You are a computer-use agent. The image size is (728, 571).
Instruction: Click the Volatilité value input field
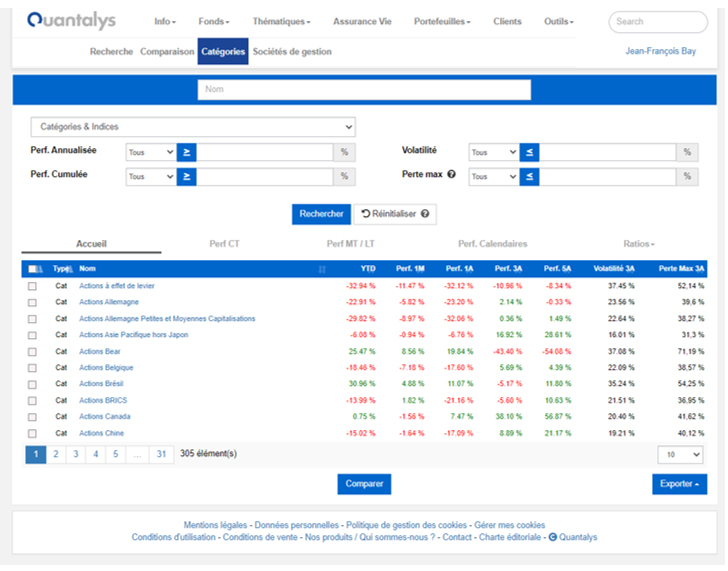pyautogui.click(x=607, y=152)
